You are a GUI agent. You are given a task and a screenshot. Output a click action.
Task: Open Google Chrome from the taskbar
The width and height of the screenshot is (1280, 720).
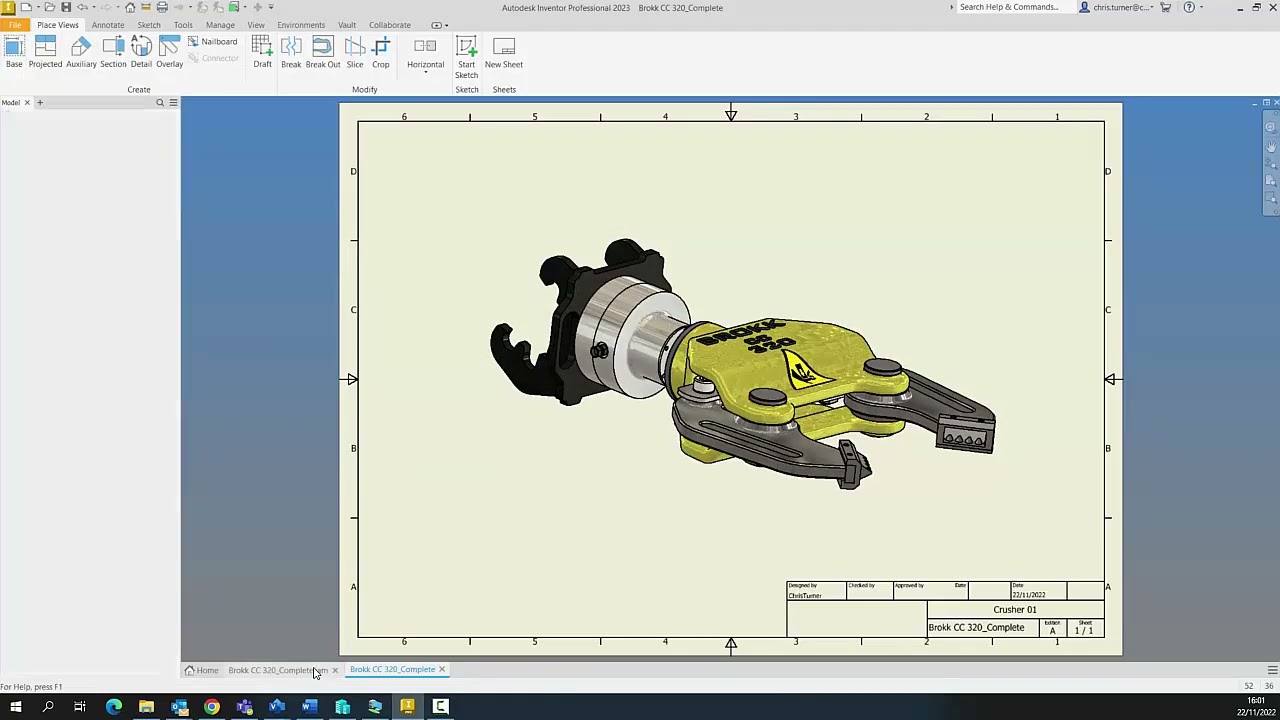click(x=212, y=707)
